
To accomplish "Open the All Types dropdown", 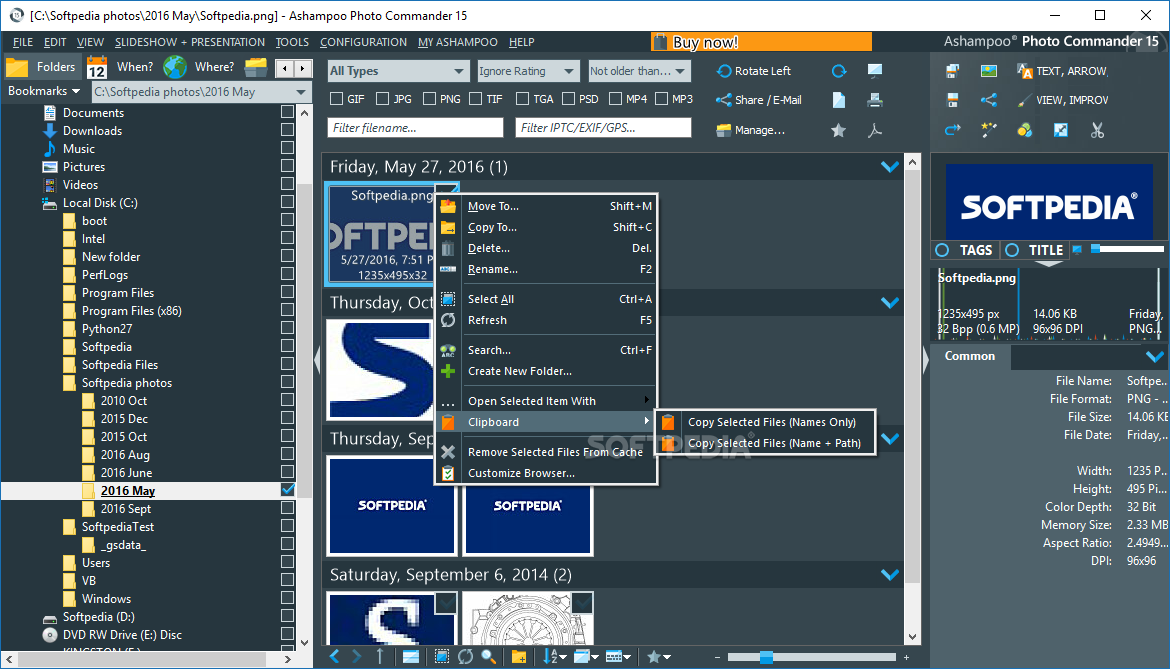I will [x=398, y=71].
